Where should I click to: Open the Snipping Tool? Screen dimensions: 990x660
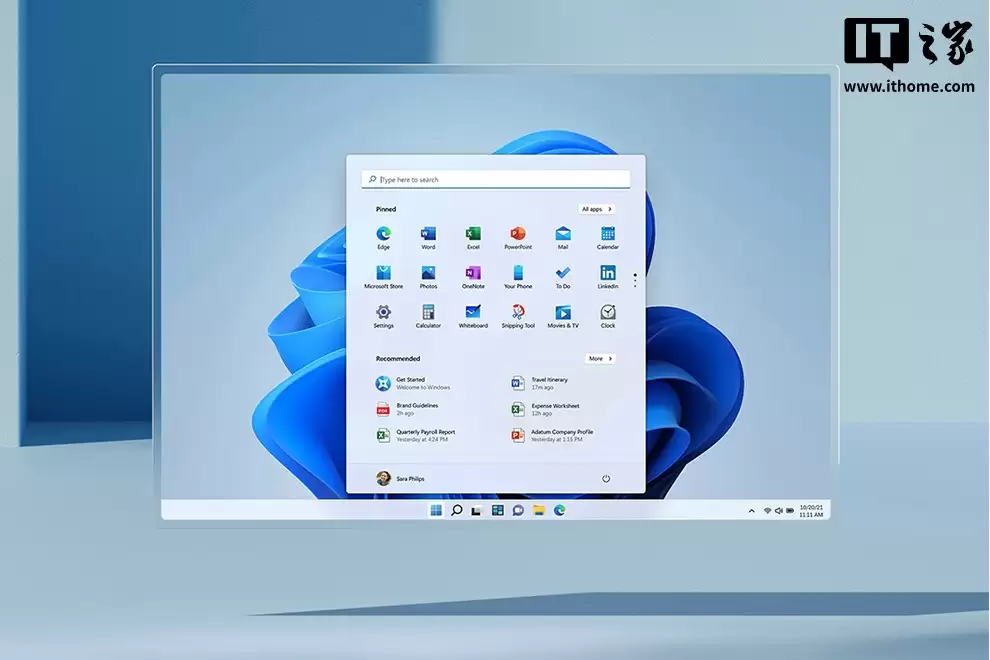point(518,313)
